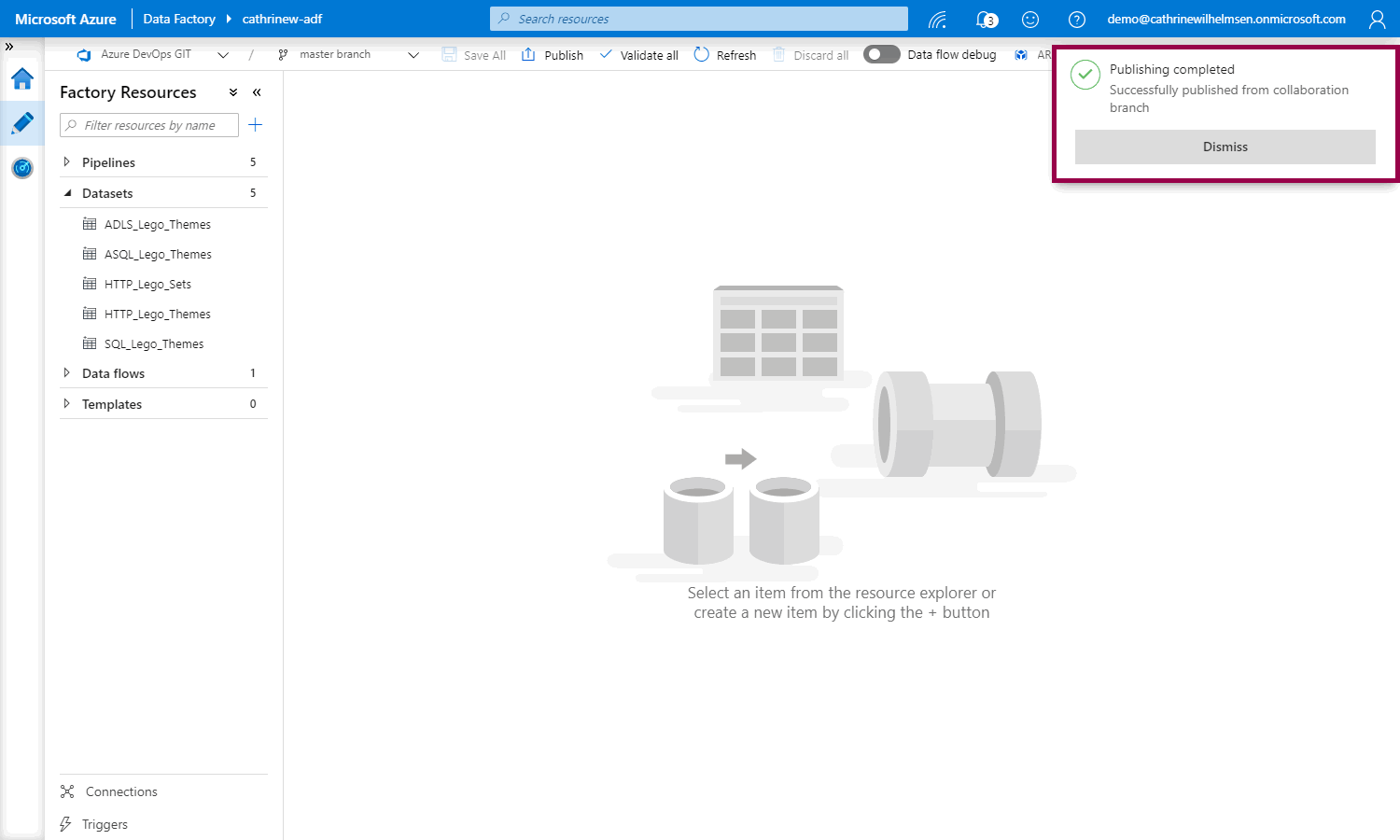The image size is (1400, 840).
Task: Select the Author pencil icon
Action: (x=22, y=123)
